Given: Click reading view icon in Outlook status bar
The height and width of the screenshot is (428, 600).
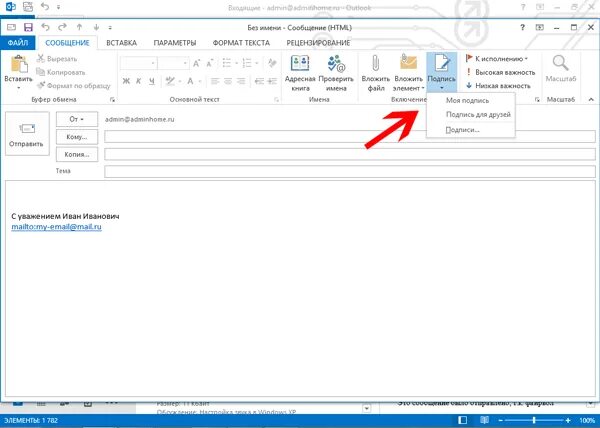Looking at the screenshot, I should [484, 420].
